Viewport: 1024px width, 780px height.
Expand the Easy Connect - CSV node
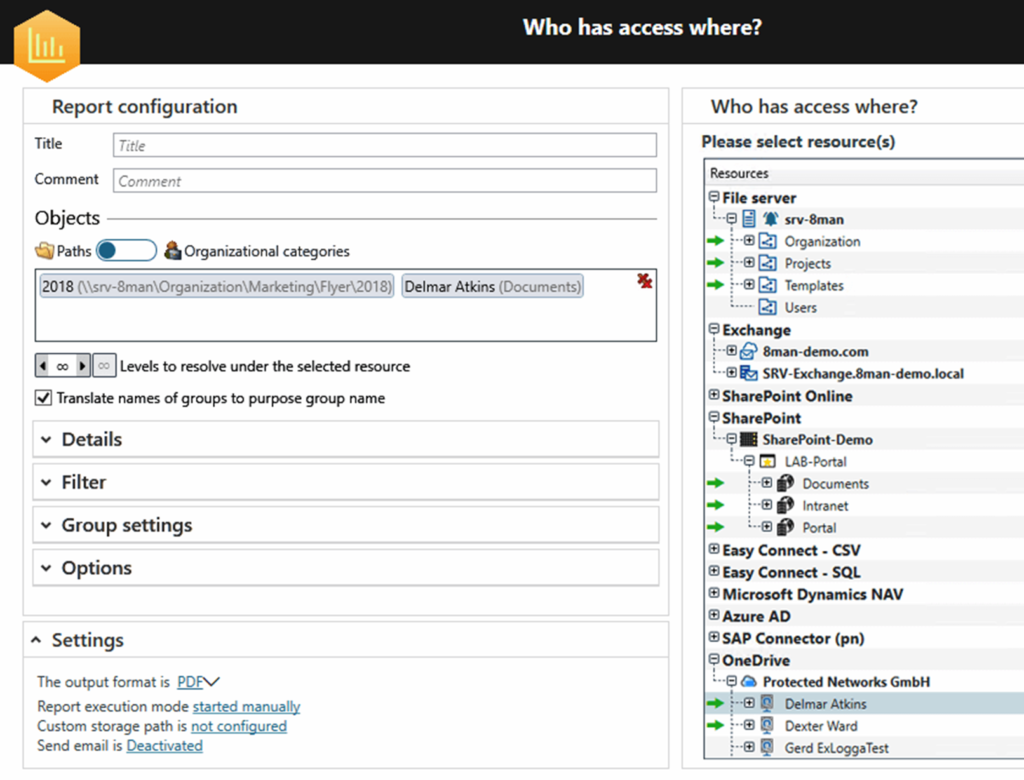714,549
